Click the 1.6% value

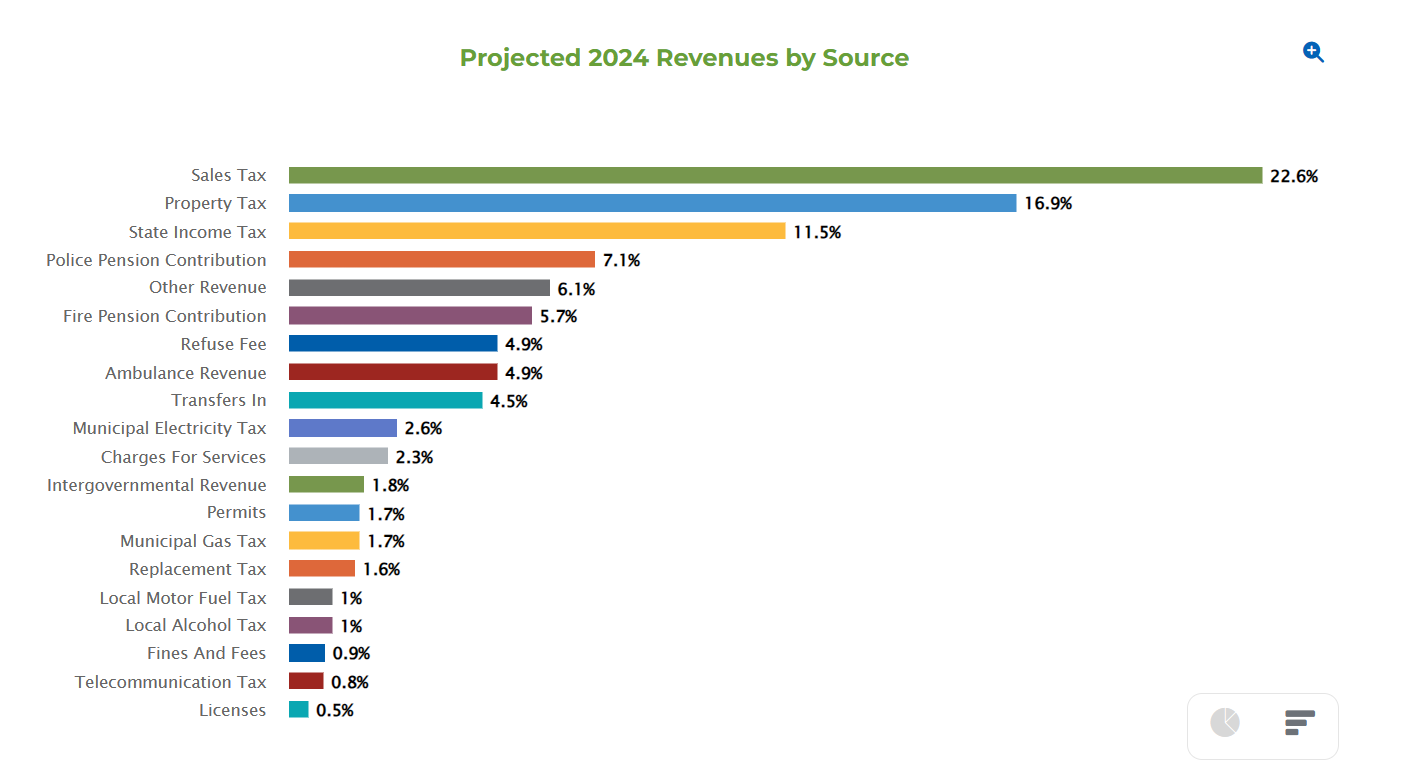[381, 569]
